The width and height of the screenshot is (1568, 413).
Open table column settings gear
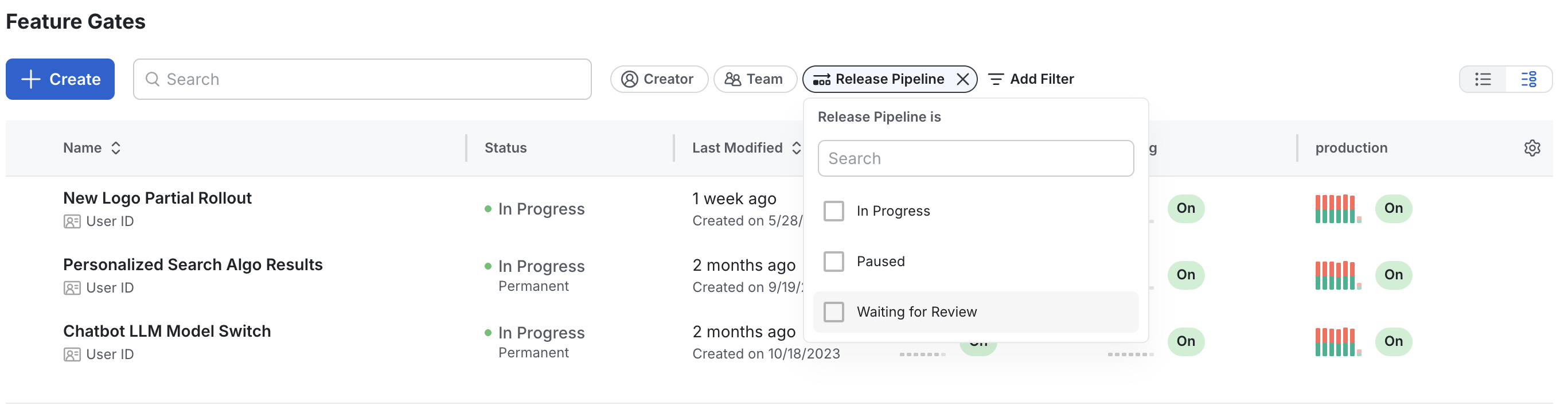point(1532,148)
